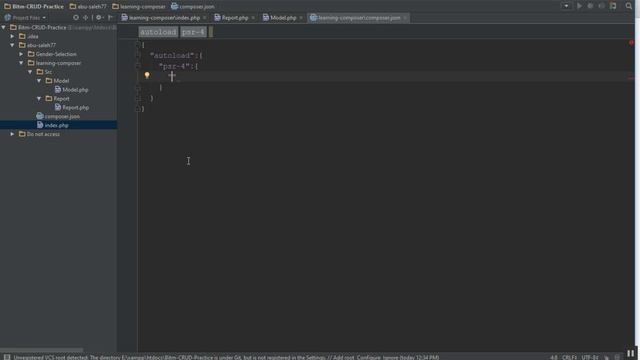The width and height of the screenshot is (640, 360).
Task: Close the Model.php tab
Action: pos(301,18)
